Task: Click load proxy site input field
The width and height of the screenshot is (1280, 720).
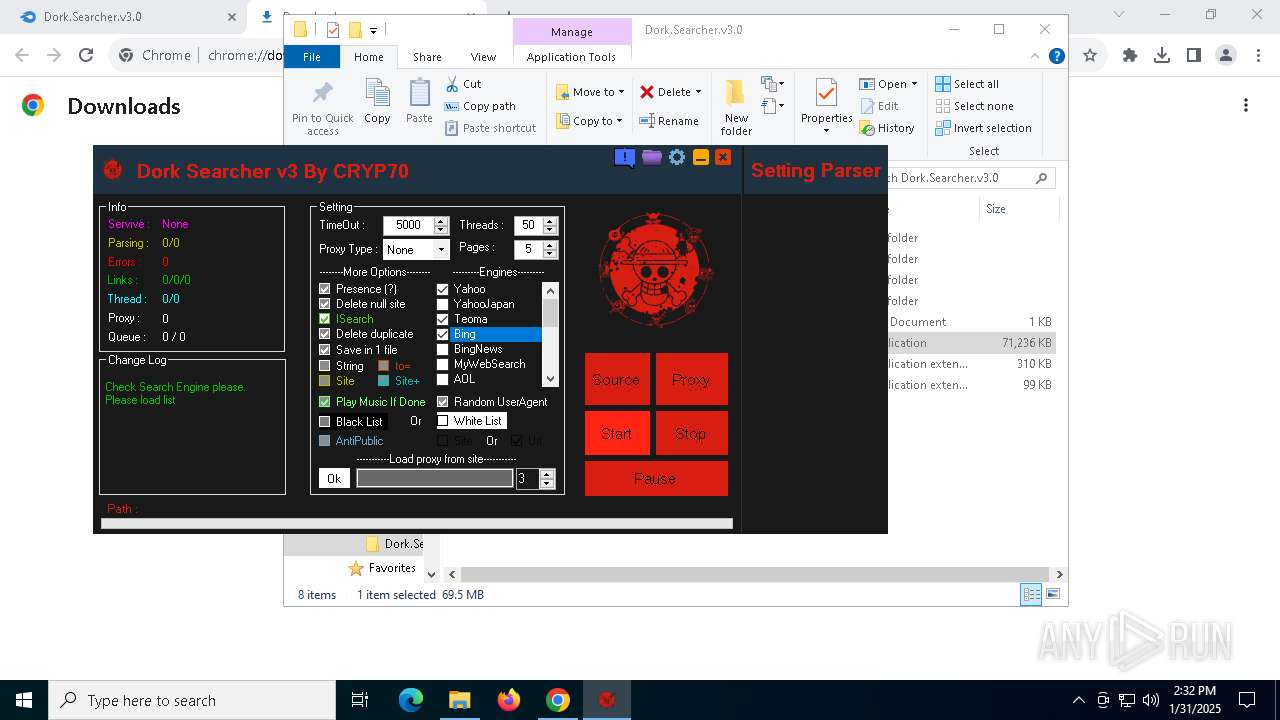Action: [435, 479]
